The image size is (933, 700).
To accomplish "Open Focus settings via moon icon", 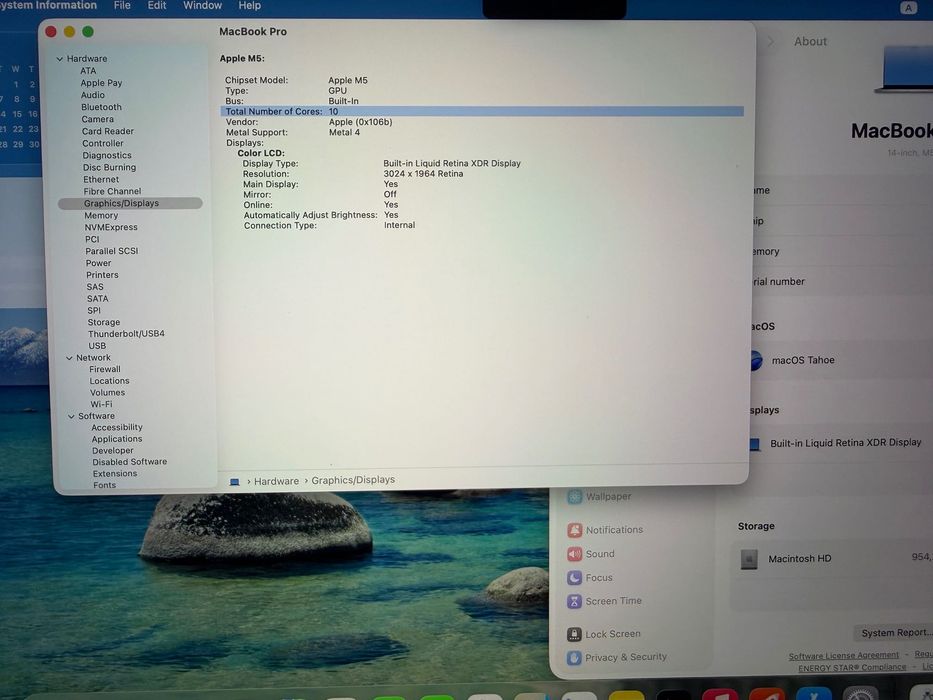I will point(574,577).
